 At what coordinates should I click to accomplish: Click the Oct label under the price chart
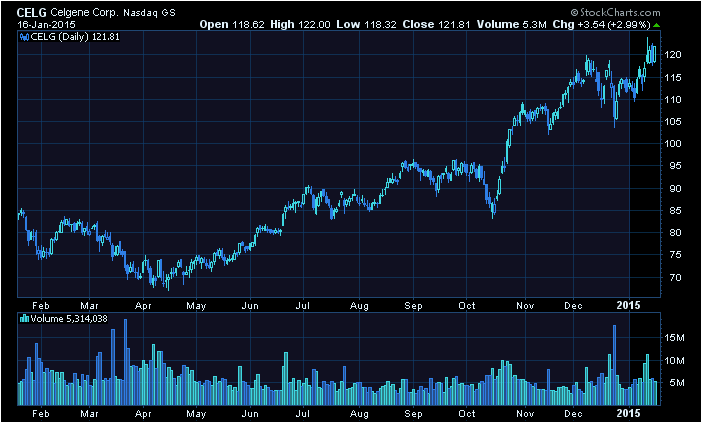(467, 306)
